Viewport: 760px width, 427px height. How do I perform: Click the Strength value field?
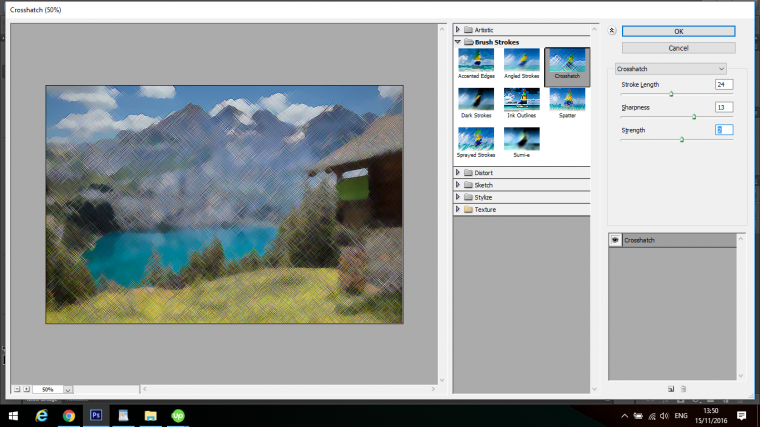pos(724,130)
